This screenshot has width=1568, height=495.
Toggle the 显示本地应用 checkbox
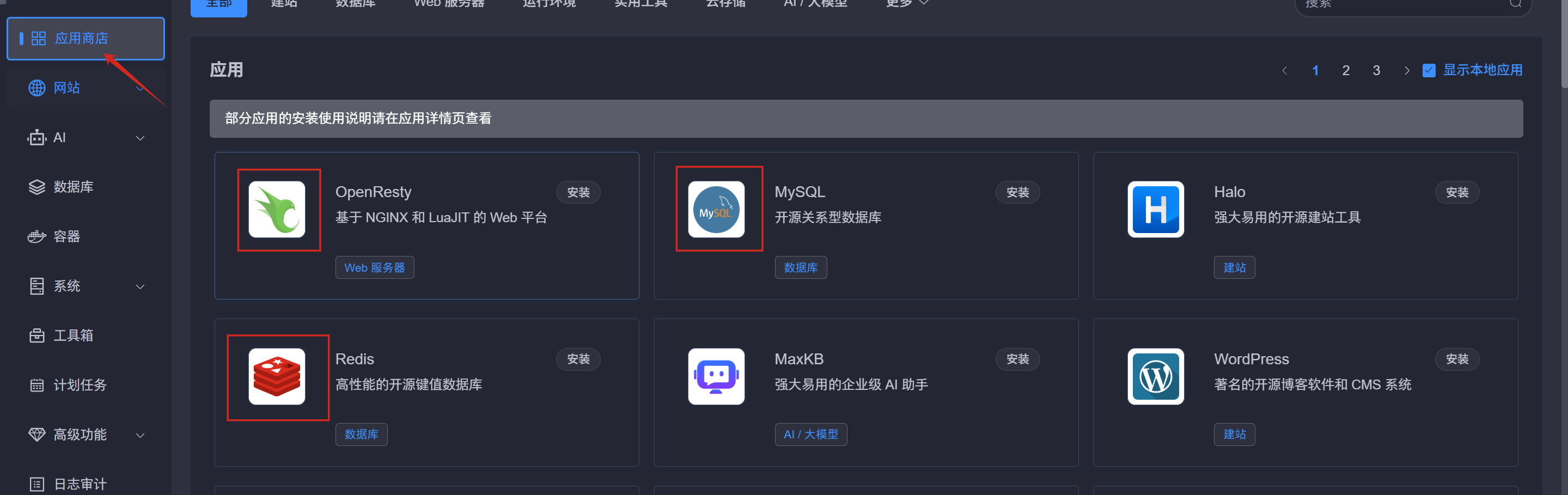[1429, 71]
